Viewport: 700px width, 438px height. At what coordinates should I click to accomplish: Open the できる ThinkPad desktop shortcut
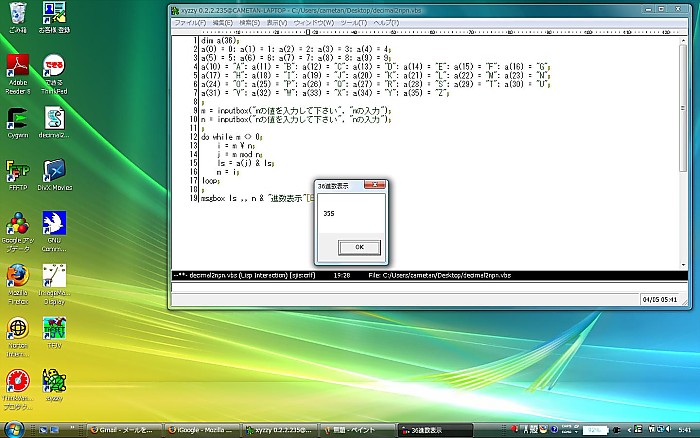[54, 74]
